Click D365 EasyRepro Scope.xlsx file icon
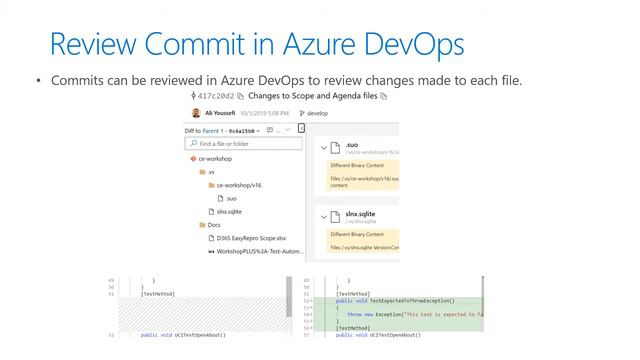640x360 pixels. pyautogui.click(x=211, y=238)
